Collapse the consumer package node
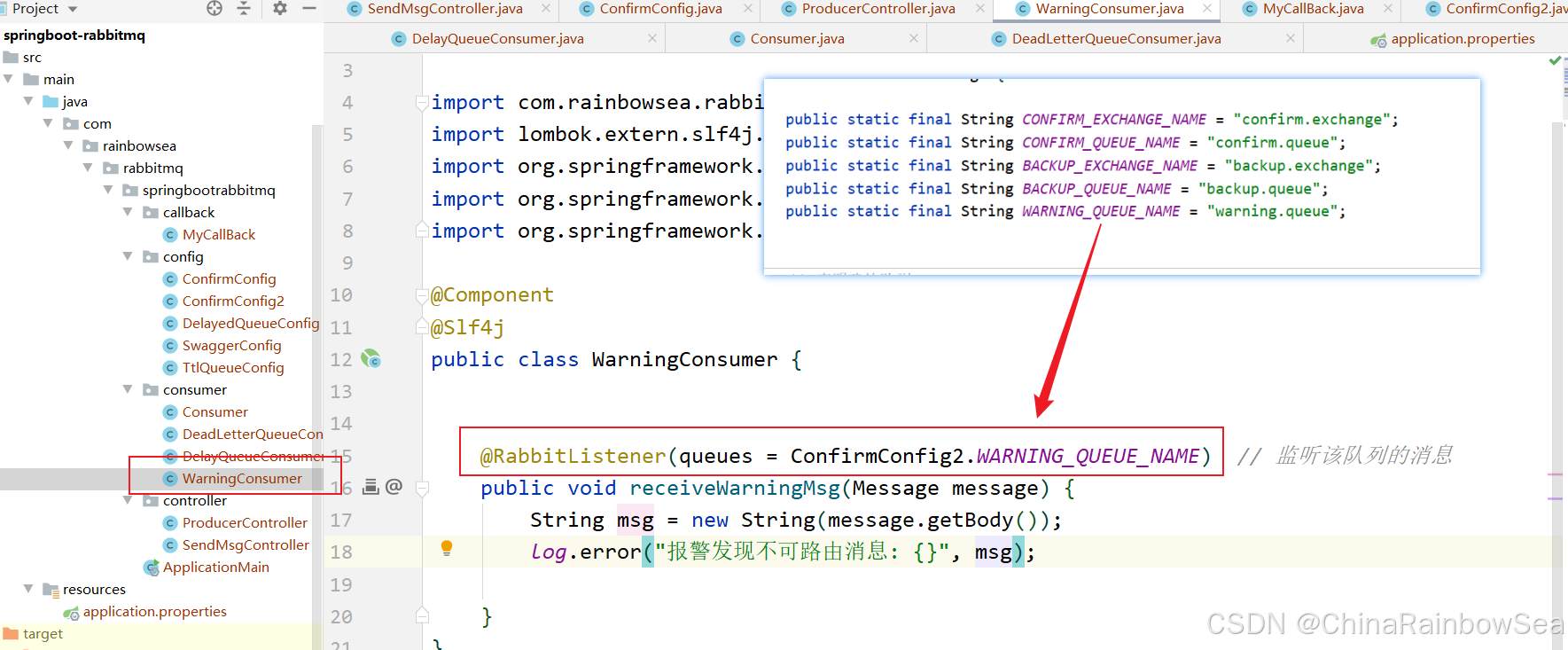The width and height of the screenshot is (1568, 650). coord(129,389)
